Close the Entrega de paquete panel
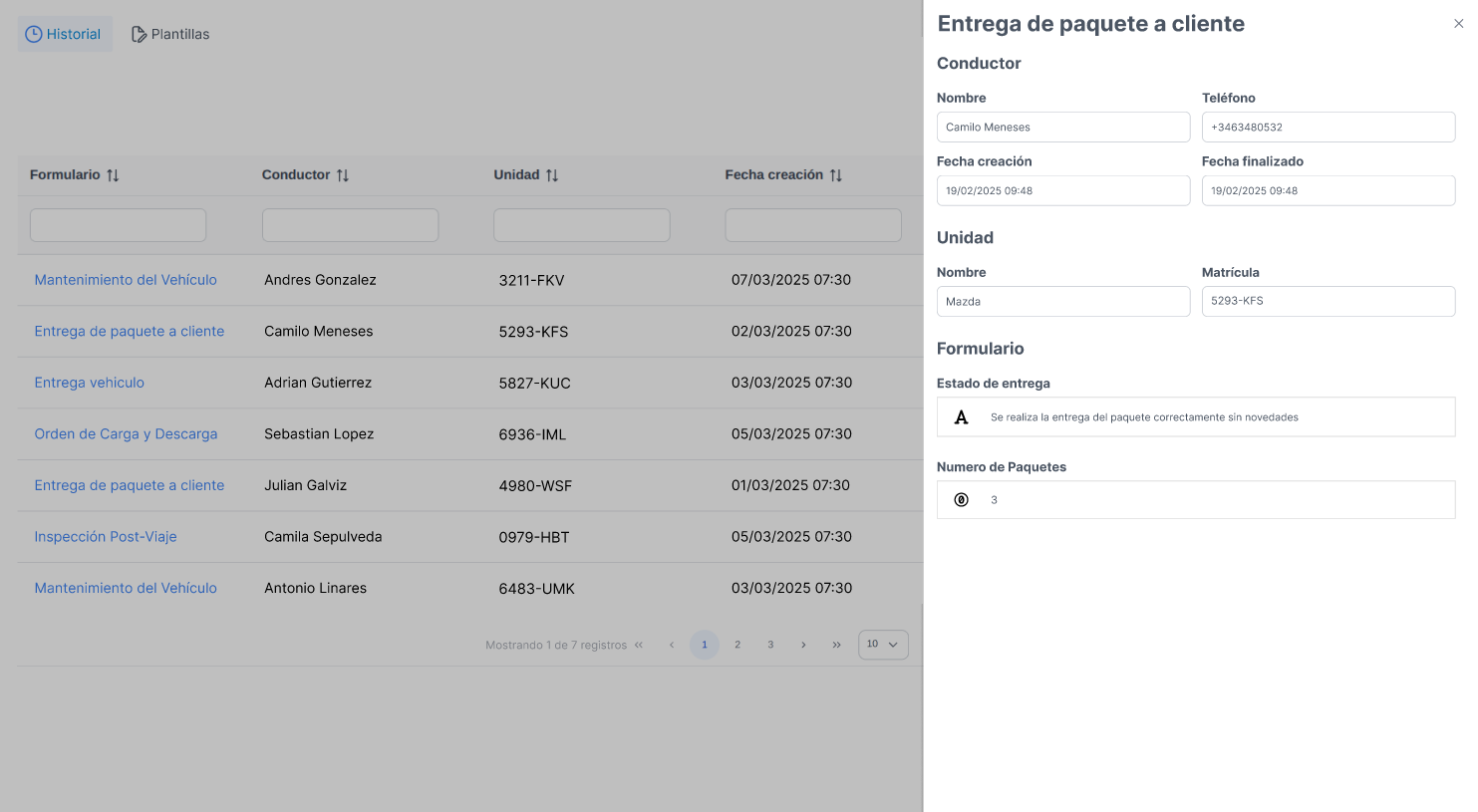This screenshot has height=812, width=1478. click(1458, 24)
